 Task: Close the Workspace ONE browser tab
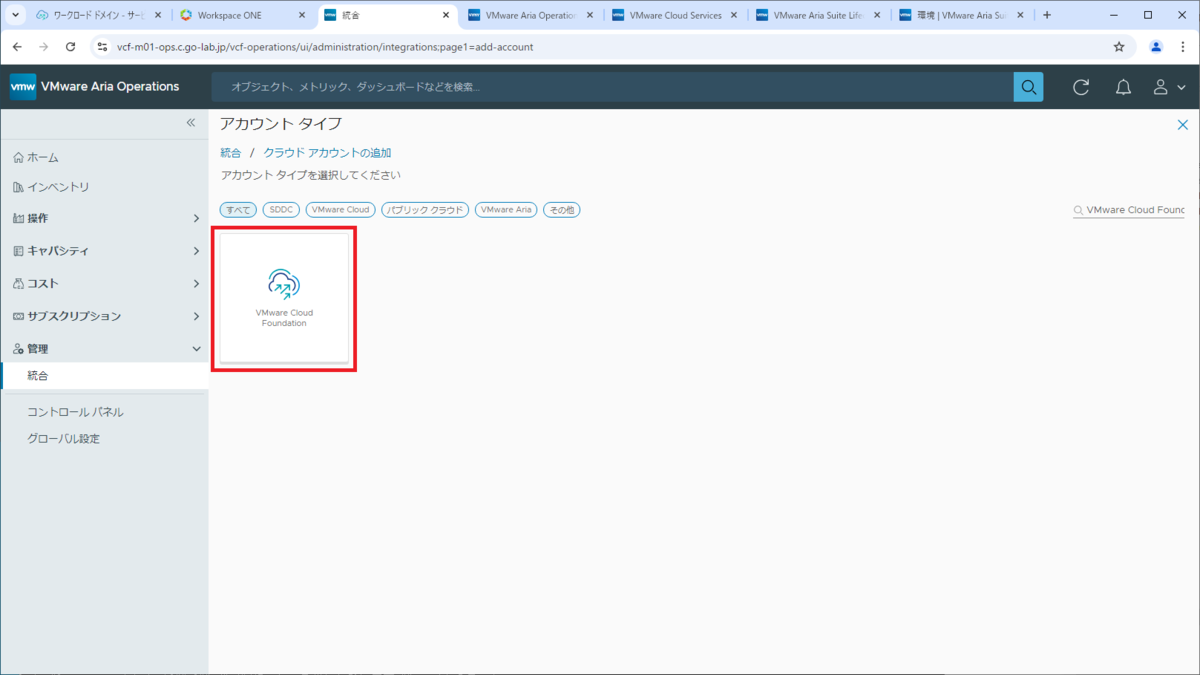302,16
